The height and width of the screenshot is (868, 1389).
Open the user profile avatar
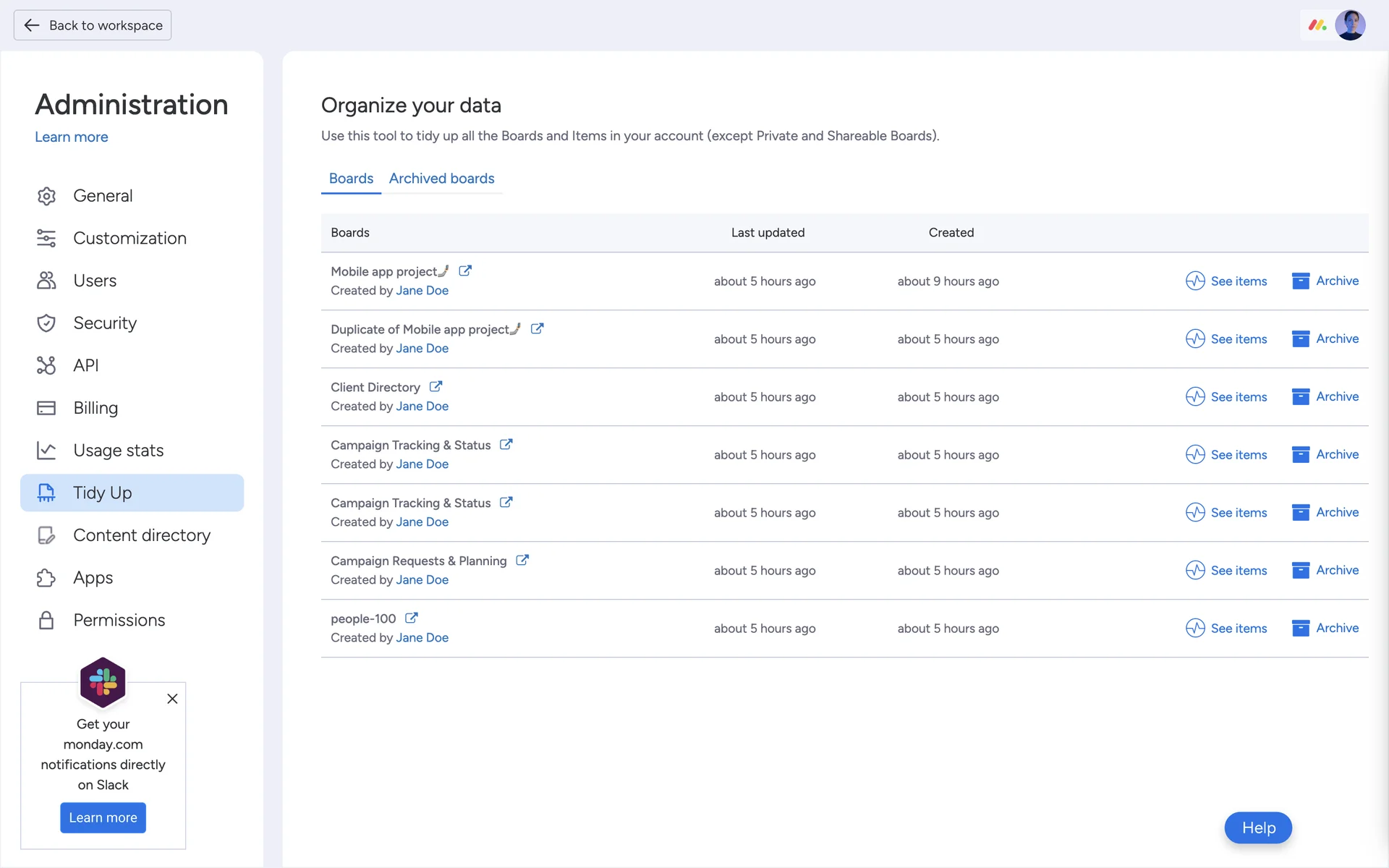click(x=1350, y=25)
